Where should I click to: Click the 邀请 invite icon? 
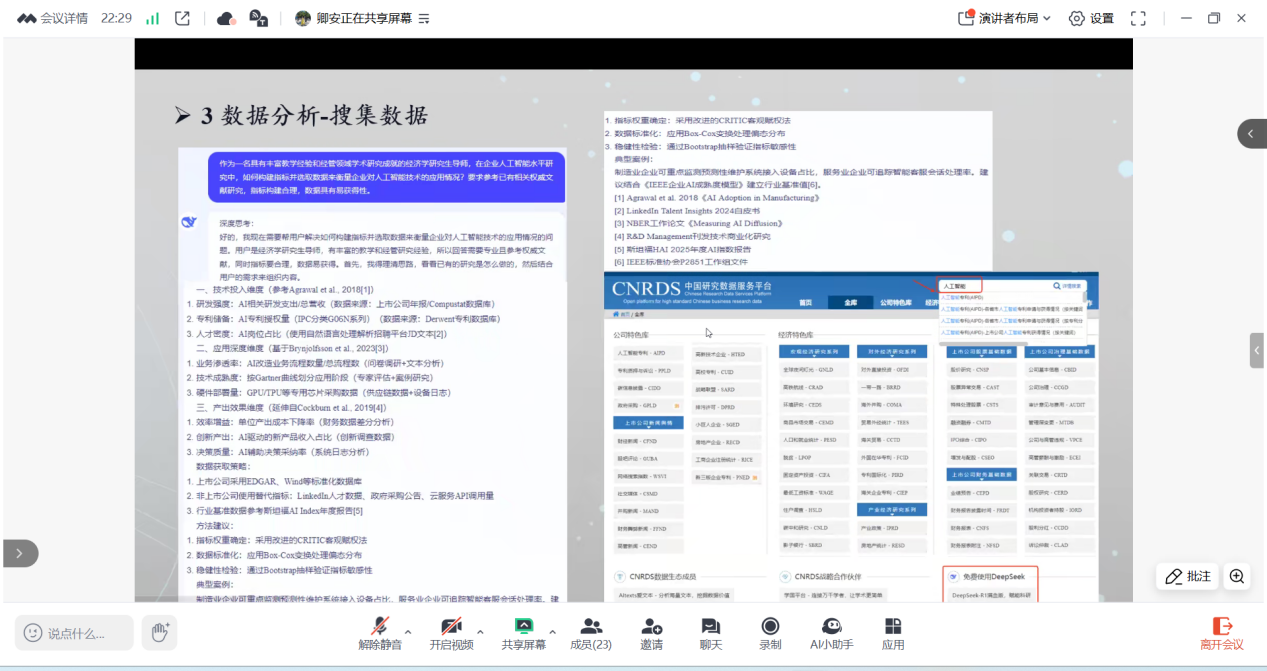pyautogui.click(x=652, y=632)
